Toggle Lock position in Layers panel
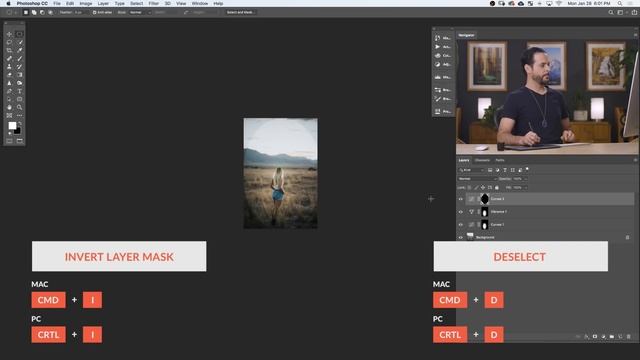Image resolution: width=640 pixels, height=360 pixels. click(x=483, y=188)
